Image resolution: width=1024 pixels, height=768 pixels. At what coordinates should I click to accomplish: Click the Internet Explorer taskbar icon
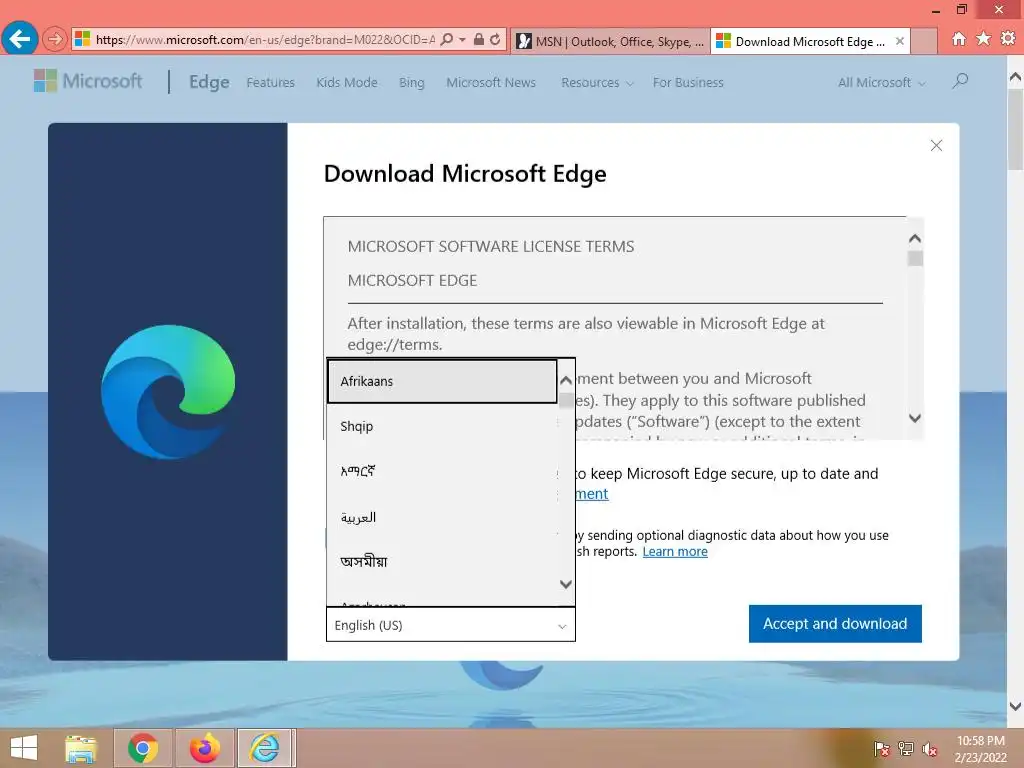coord(264,748)
